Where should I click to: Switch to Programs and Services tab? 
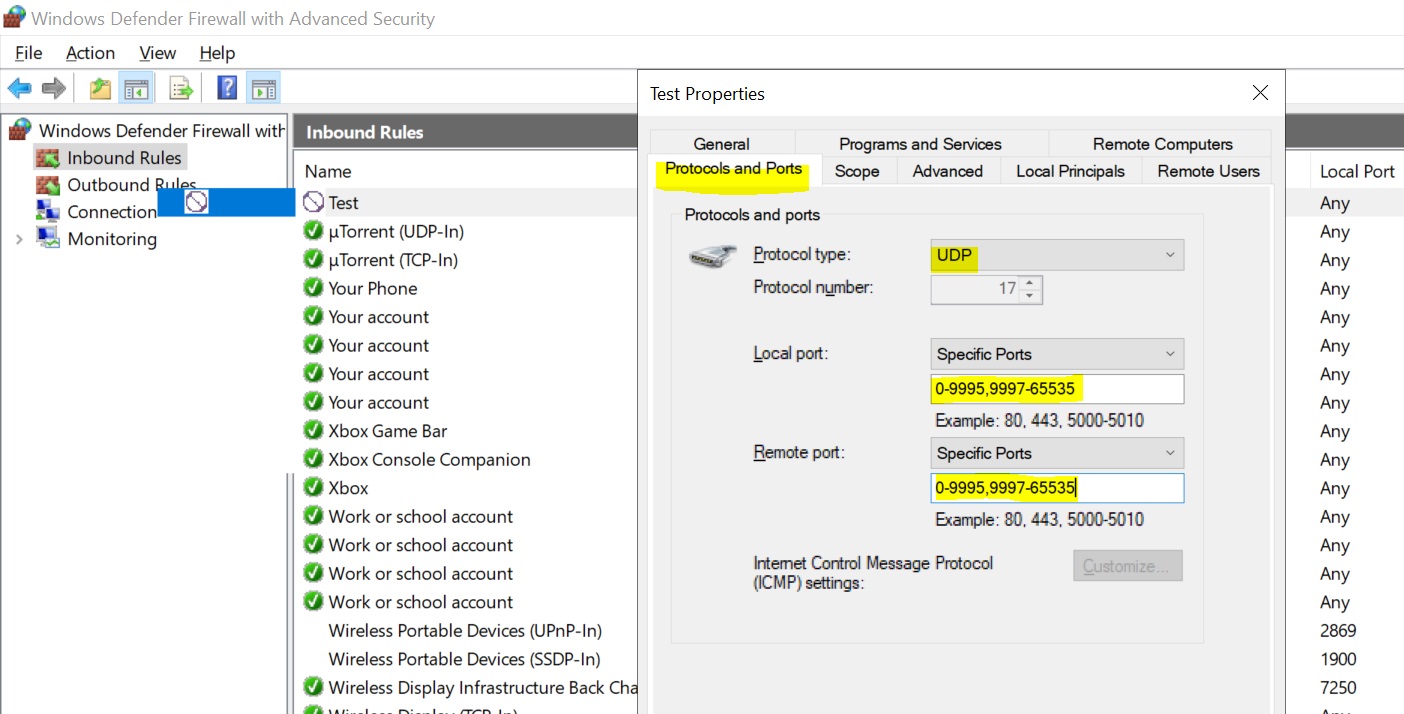pos(920,143)
